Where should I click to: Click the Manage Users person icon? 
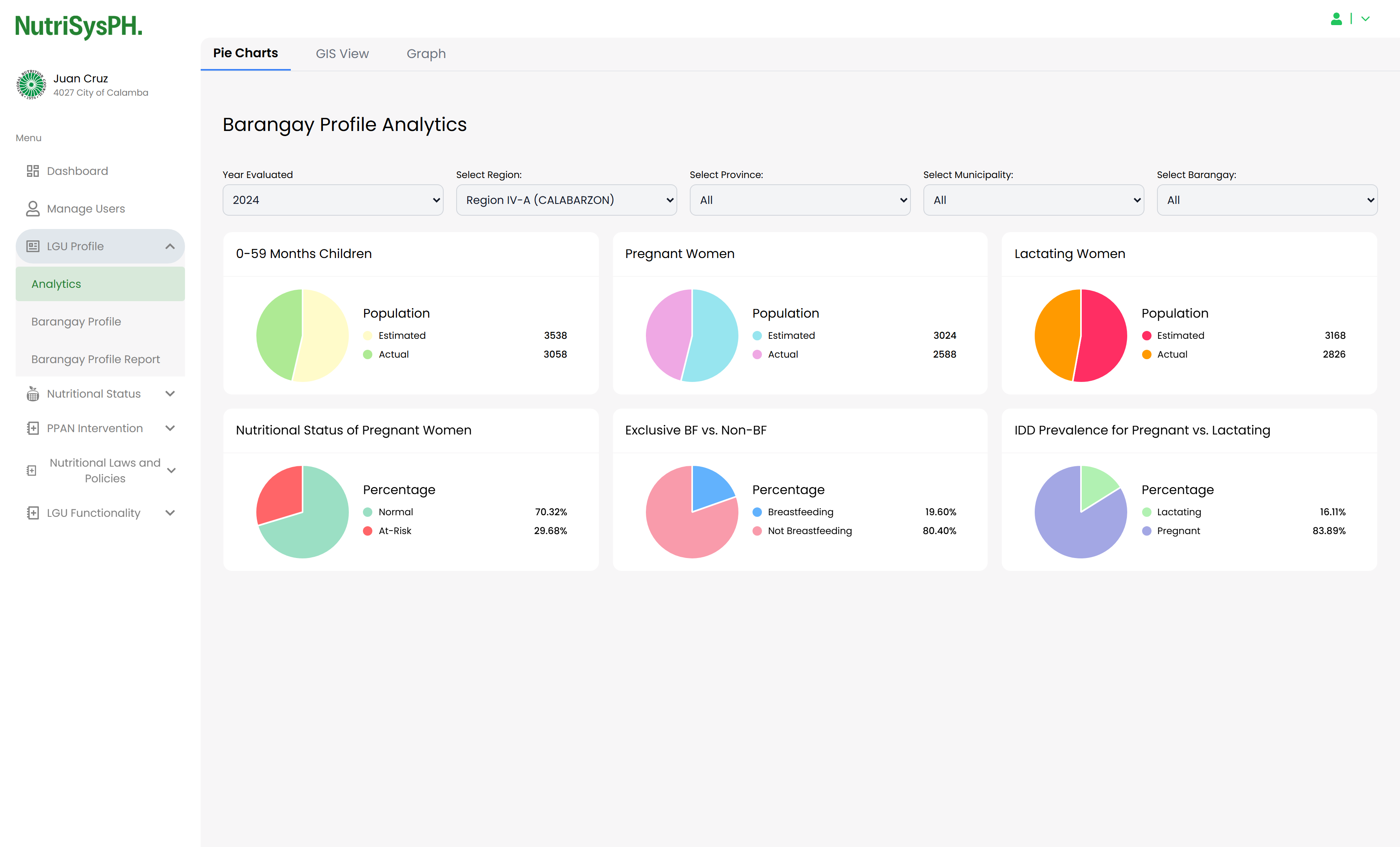(33, 209)
